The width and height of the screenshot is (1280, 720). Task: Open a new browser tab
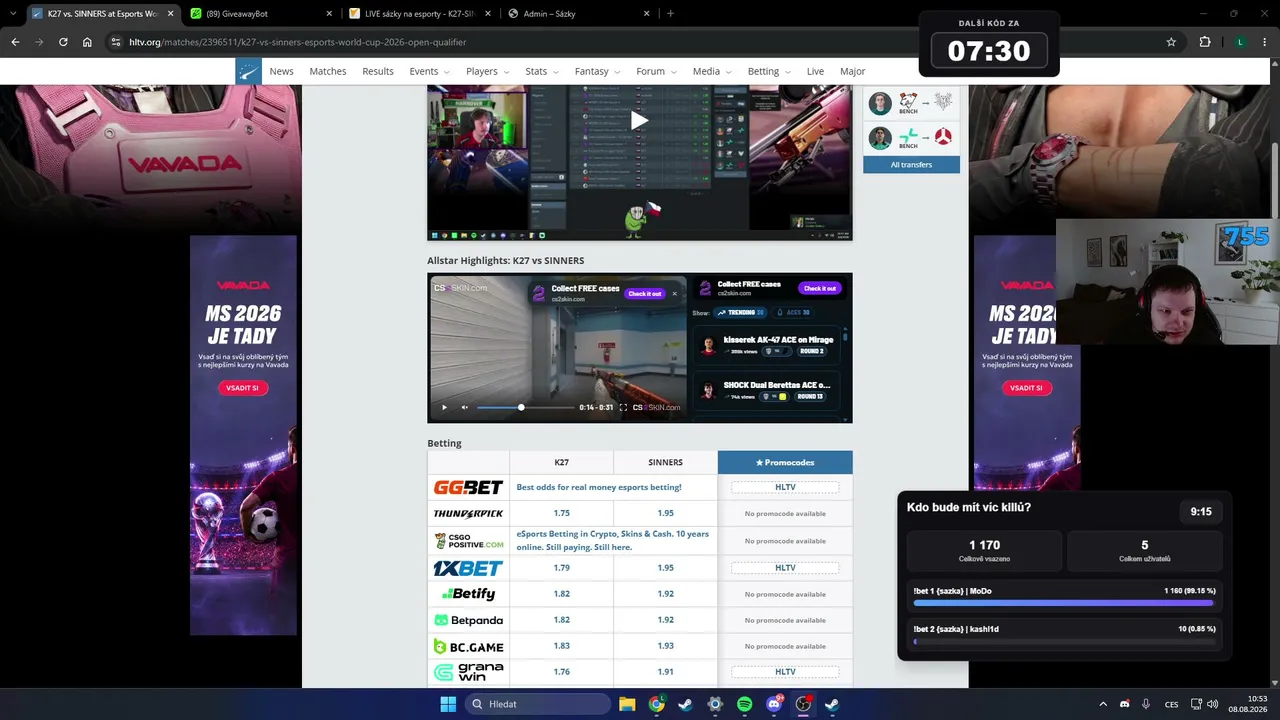coord(670,14)
